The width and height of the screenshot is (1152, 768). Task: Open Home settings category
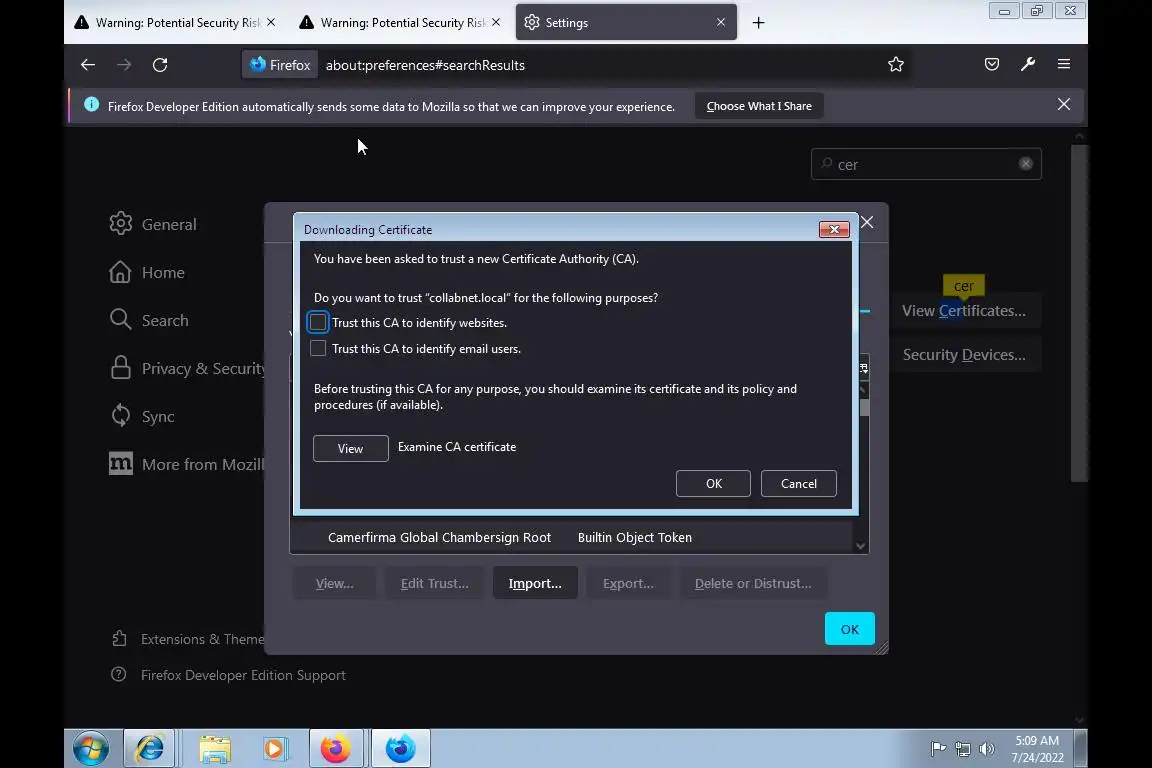point(147,272)
